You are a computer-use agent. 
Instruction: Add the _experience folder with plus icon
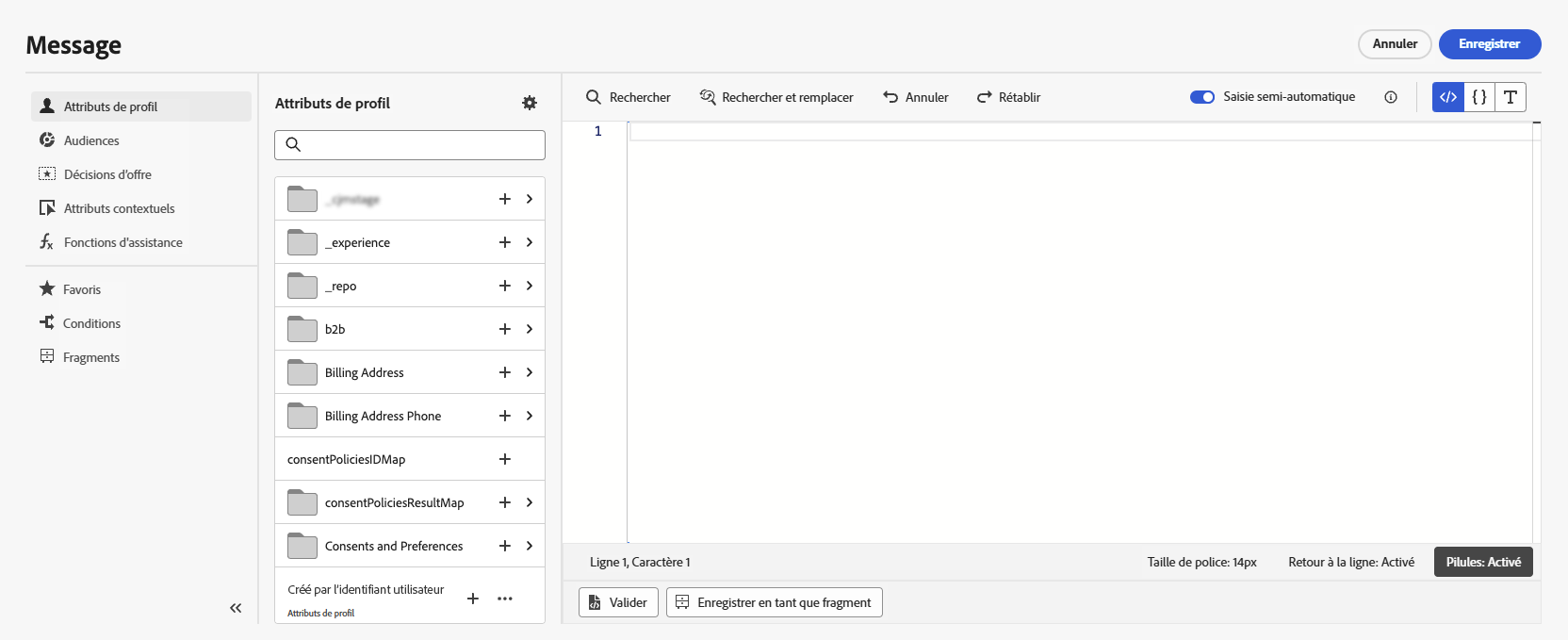pos(505,242)
